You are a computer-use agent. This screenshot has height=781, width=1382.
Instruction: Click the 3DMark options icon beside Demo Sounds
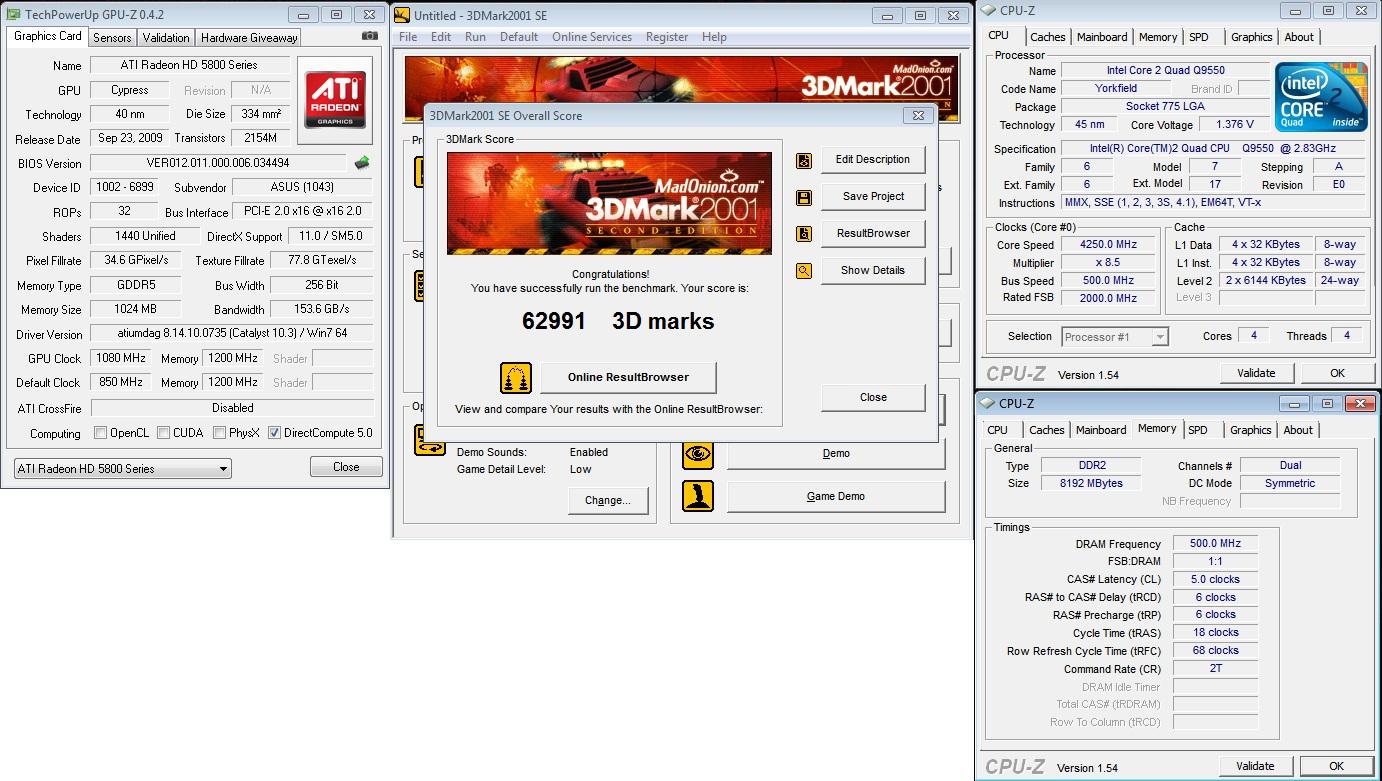coord(429,442)
